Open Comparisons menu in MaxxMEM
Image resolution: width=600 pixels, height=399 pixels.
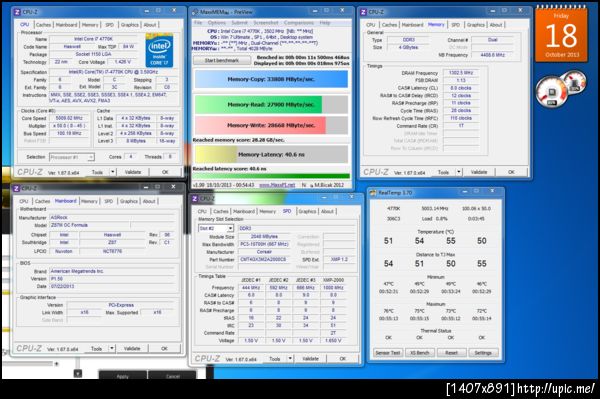coord(299,23)
